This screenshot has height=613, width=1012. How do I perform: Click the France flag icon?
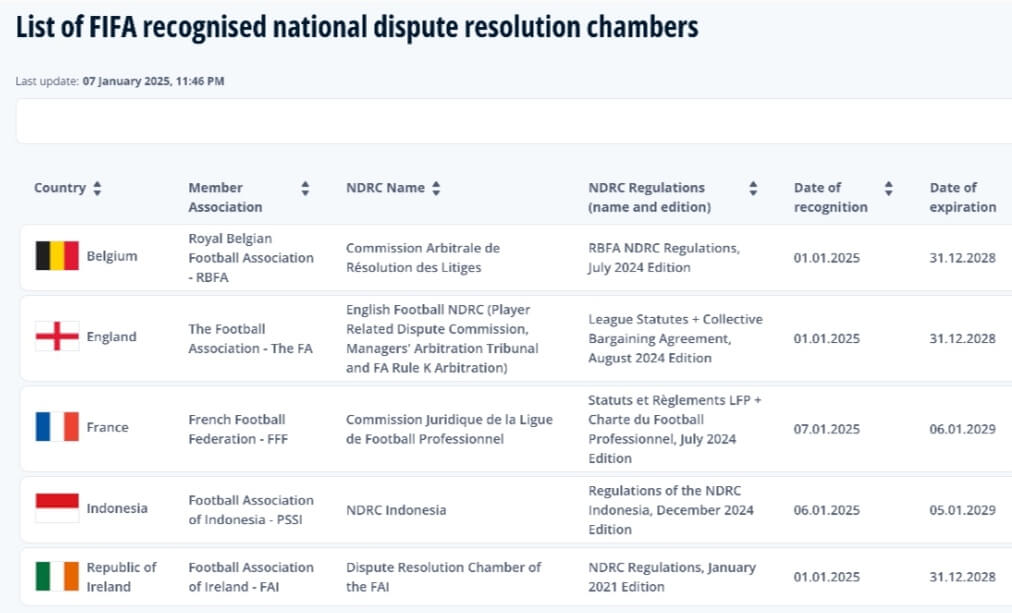[x=57, y=427]
